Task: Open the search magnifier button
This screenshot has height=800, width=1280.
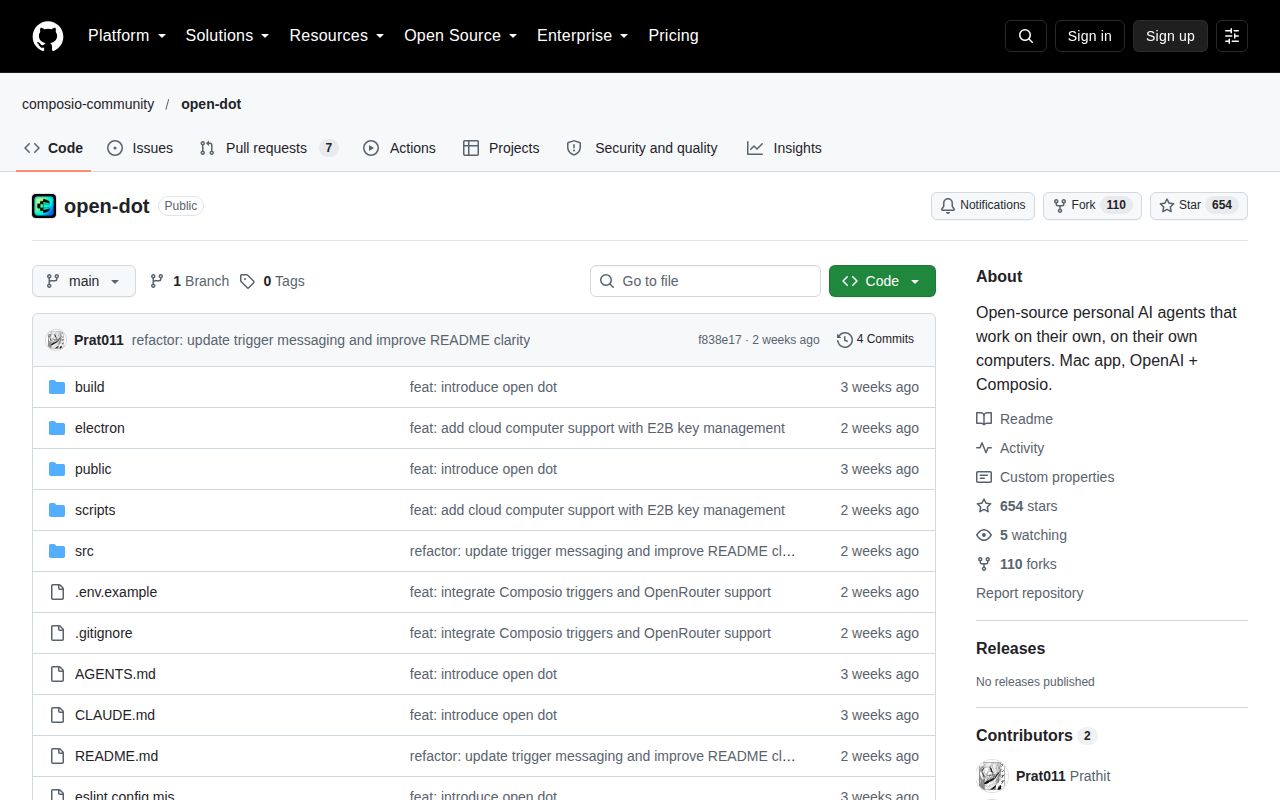Action: (1026, 36)
